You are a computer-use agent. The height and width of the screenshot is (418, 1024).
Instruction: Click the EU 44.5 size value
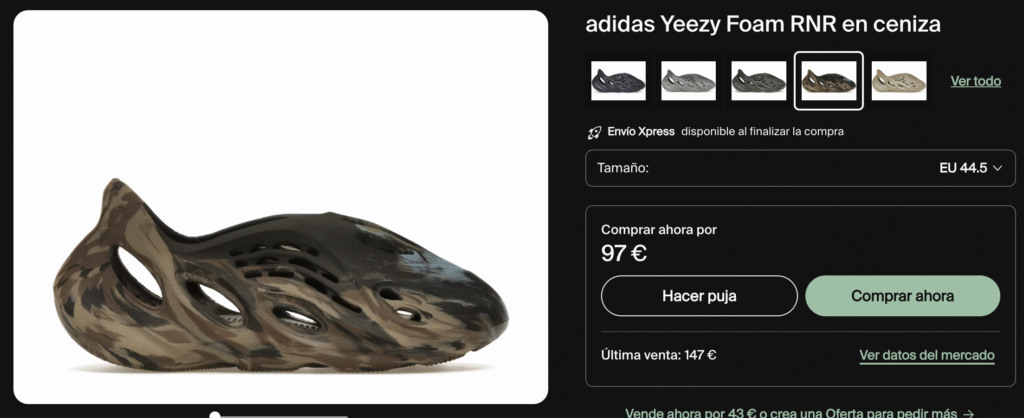coord(963,169)
